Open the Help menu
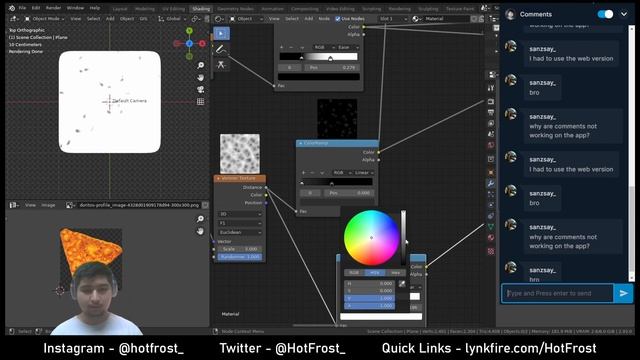 [x=95, y=8]
